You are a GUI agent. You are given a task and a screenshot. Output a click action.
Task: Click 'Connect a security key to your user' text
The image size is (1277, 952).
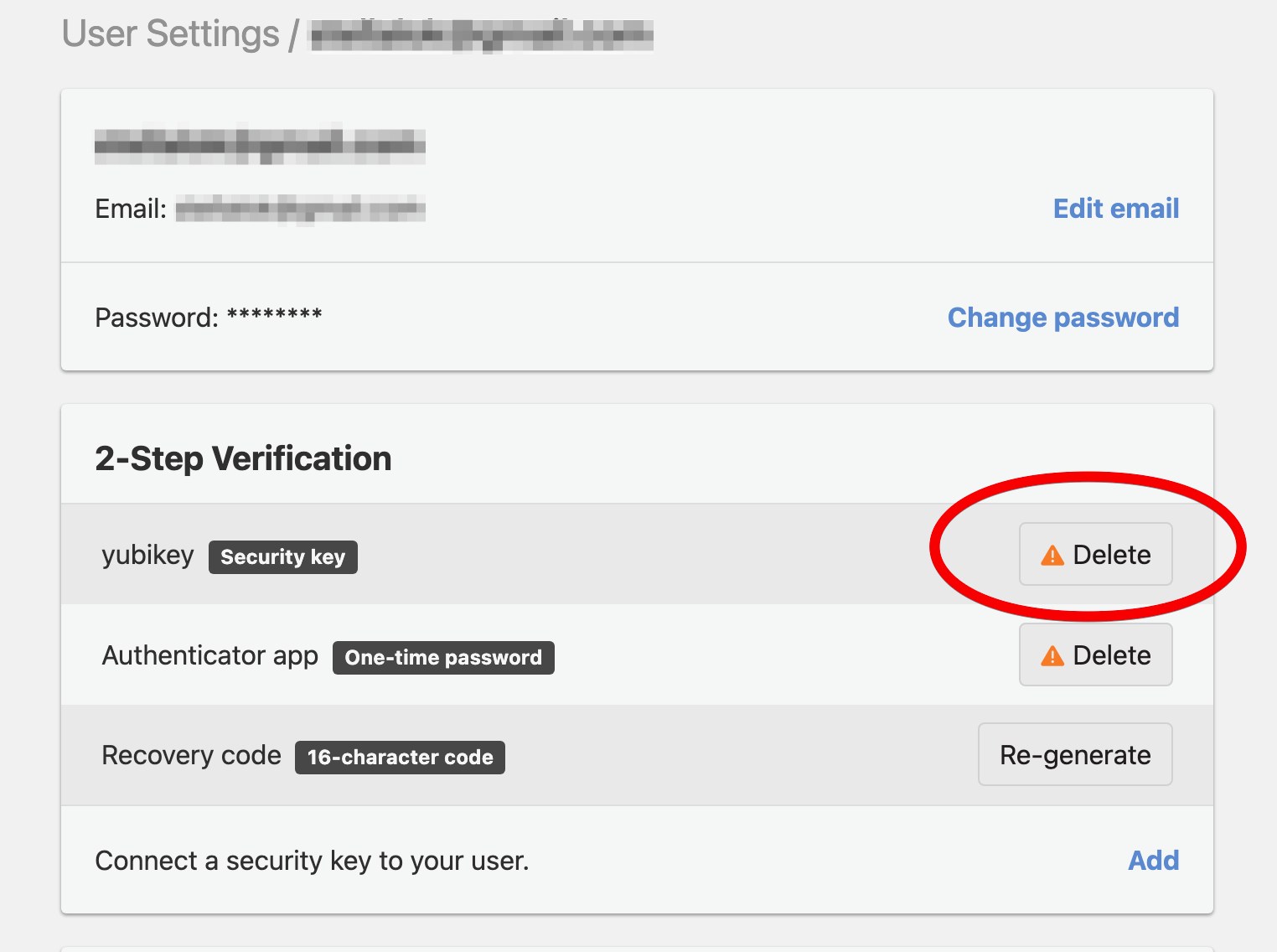(312, 861)
